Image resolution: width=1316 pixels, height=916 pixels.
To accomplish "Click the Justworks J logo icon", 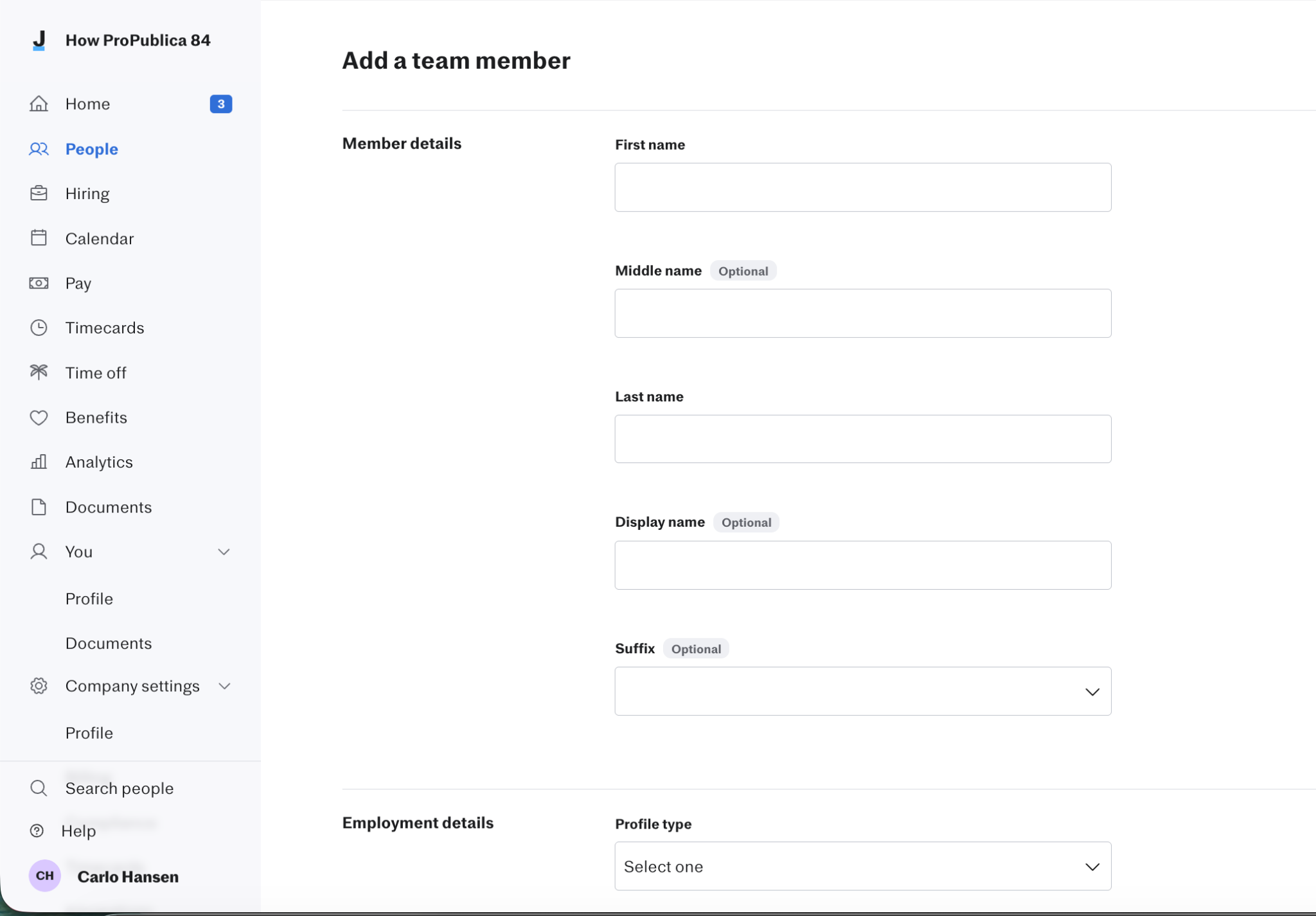I will [x=39, y=40].
